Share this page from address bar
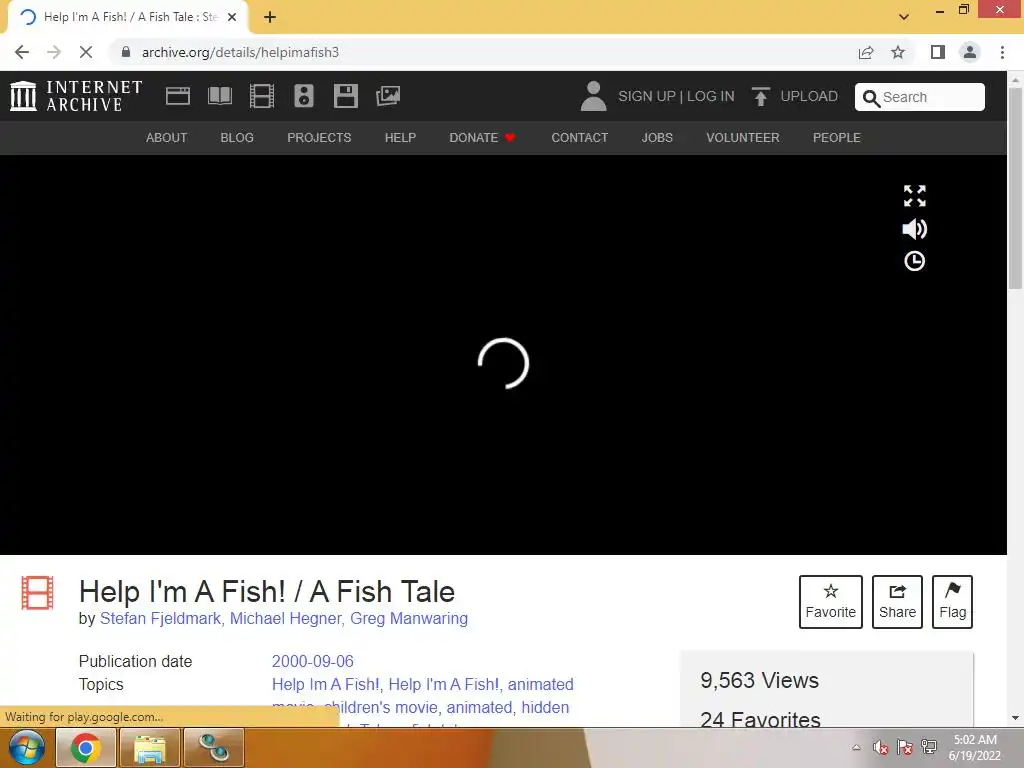1024x768 pixels. pos(866,52)
